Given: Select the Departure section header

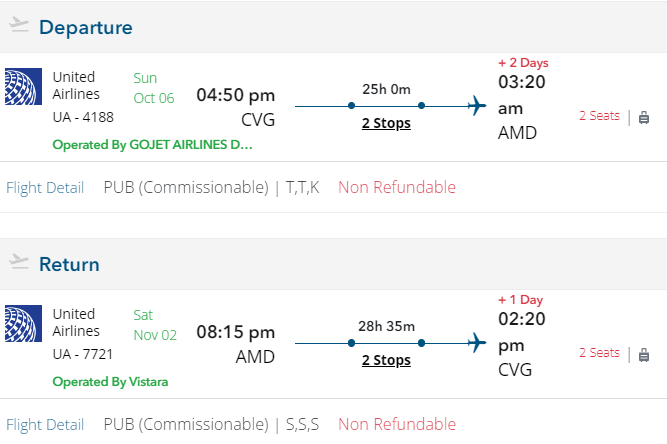Looking at the screenshot, I should (85, 27).
